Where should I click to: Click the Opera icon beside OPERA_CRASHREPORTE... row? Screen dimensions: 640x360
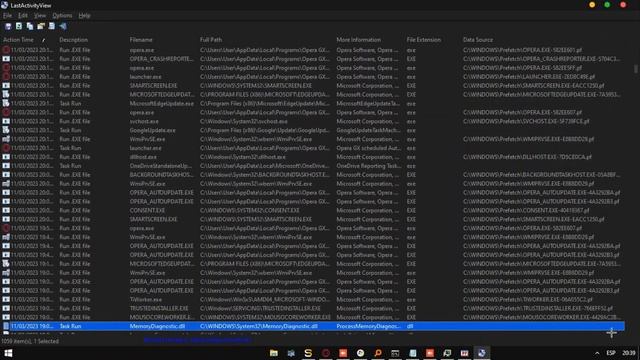pos(6,59)
